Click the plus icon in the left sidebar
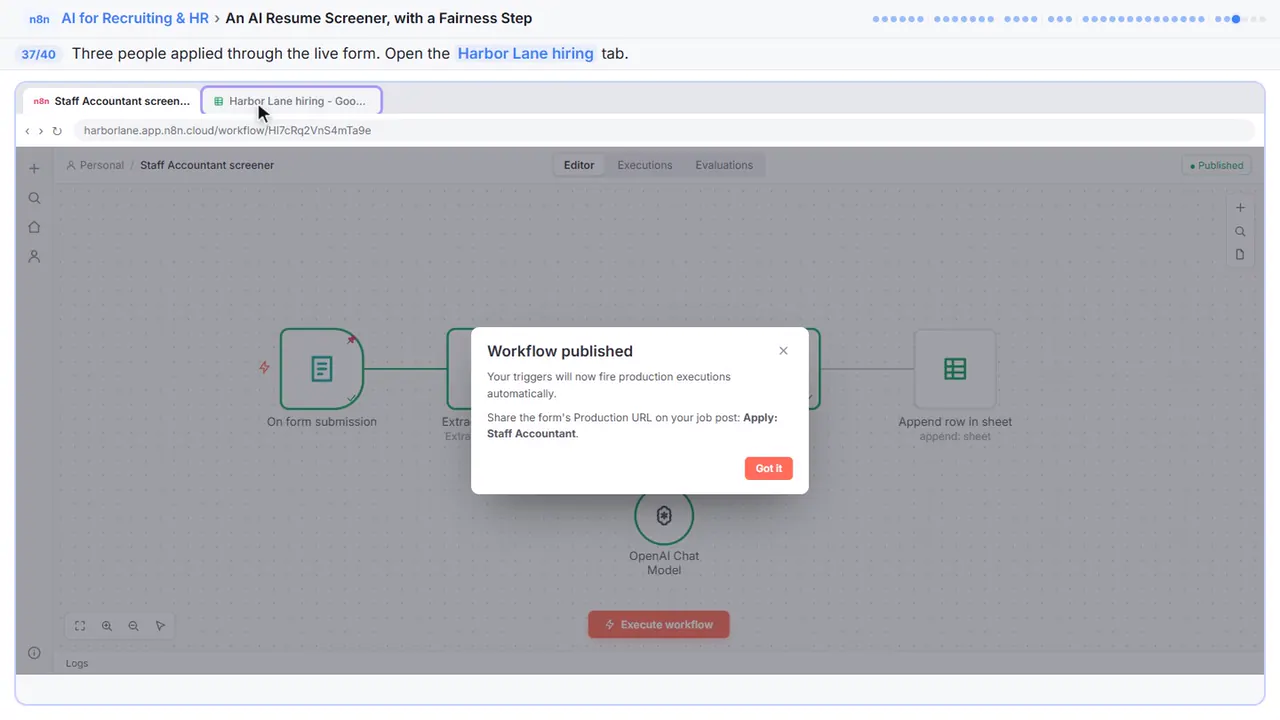 point(34,169)
